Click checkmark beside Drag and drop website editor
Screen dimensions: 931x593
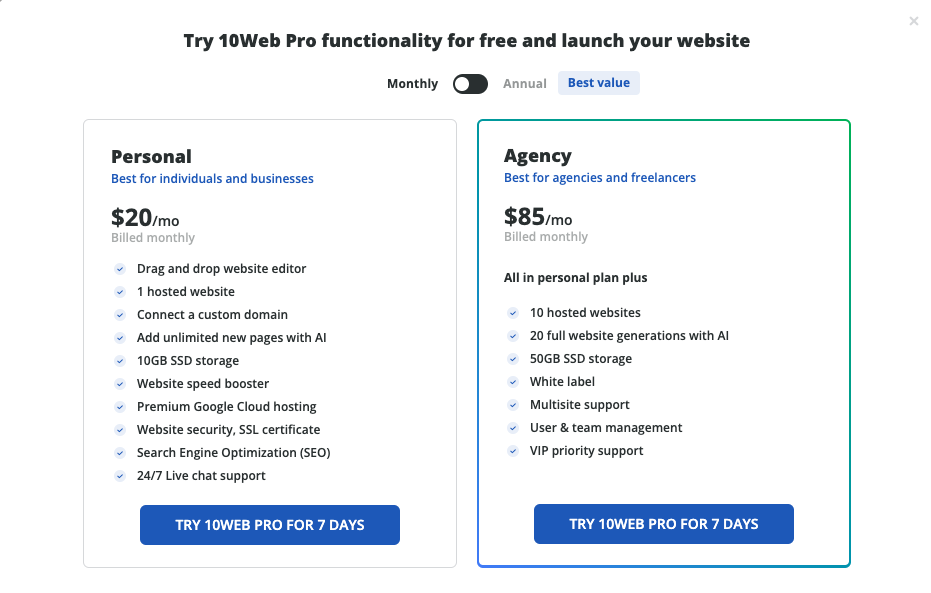tap(120, 269)
